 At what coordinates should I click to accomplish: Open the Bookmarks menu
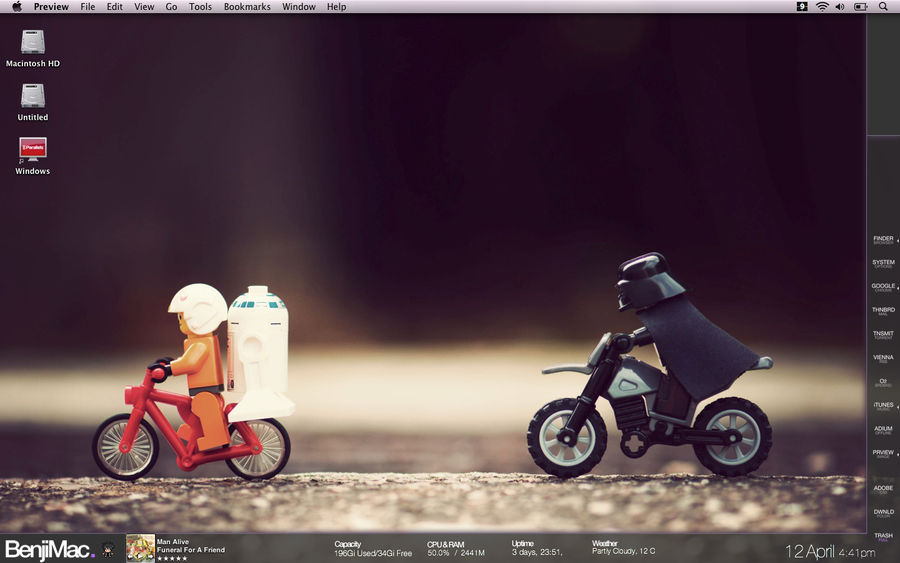(x=247, y=7)
